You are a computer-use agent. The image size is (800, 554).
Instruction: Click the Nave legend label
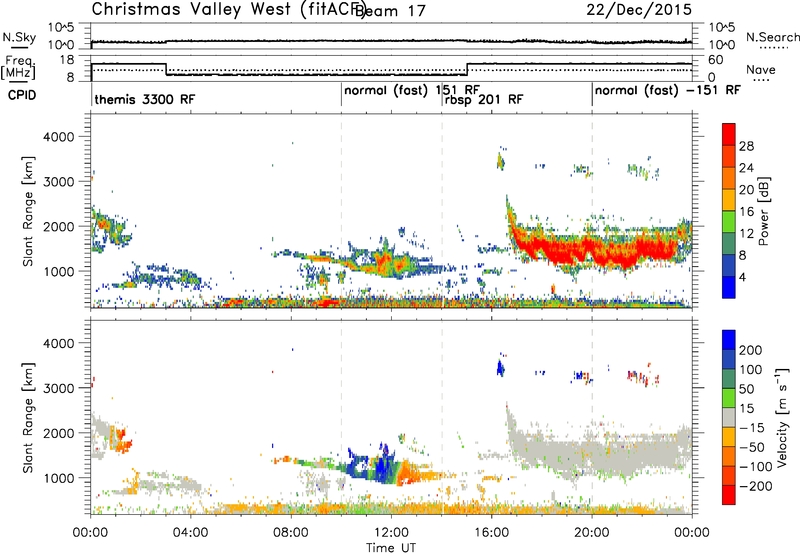click(x=761, y=69)
